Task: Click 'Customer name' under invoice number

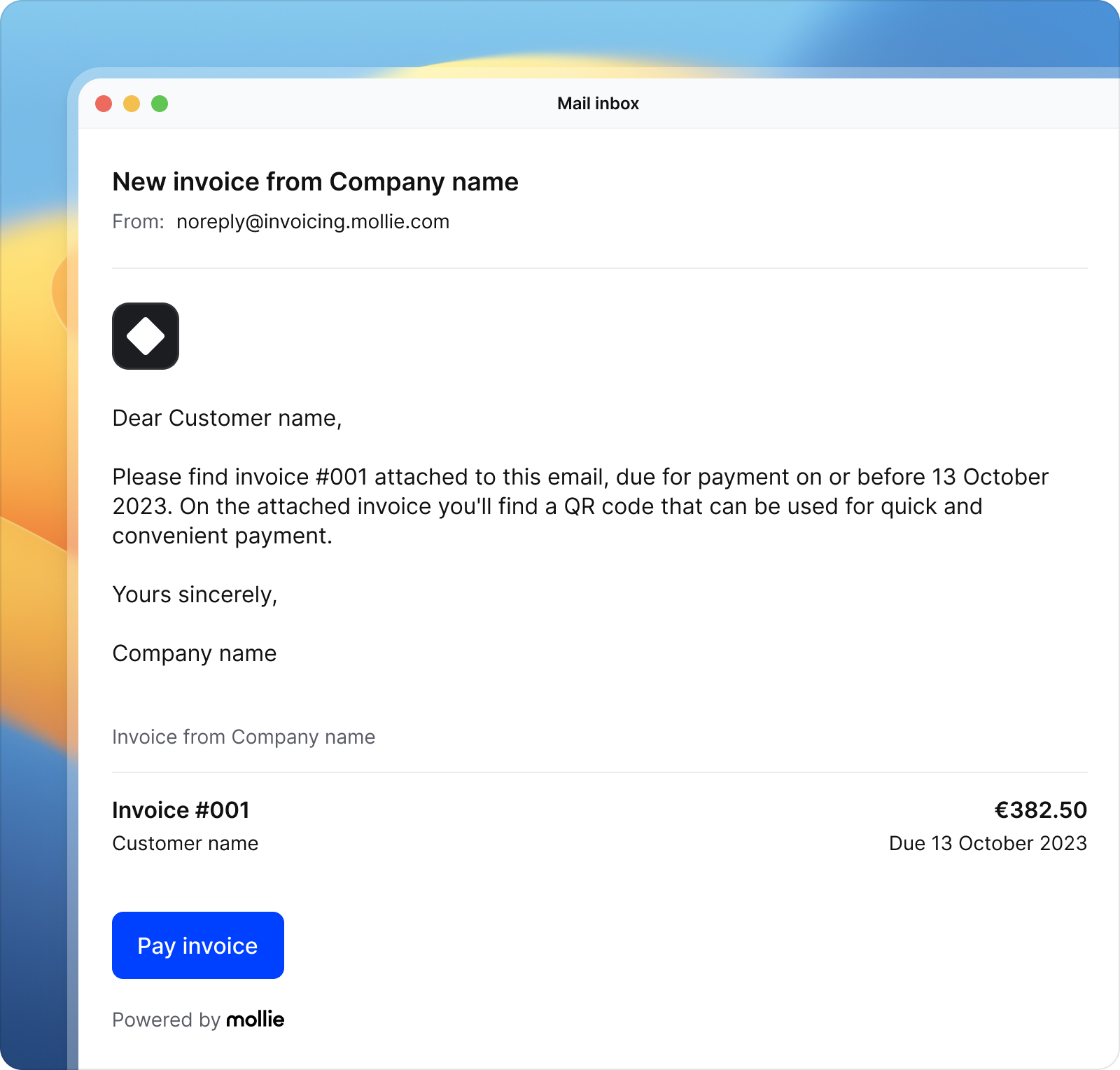Action: tap(185, 843)
